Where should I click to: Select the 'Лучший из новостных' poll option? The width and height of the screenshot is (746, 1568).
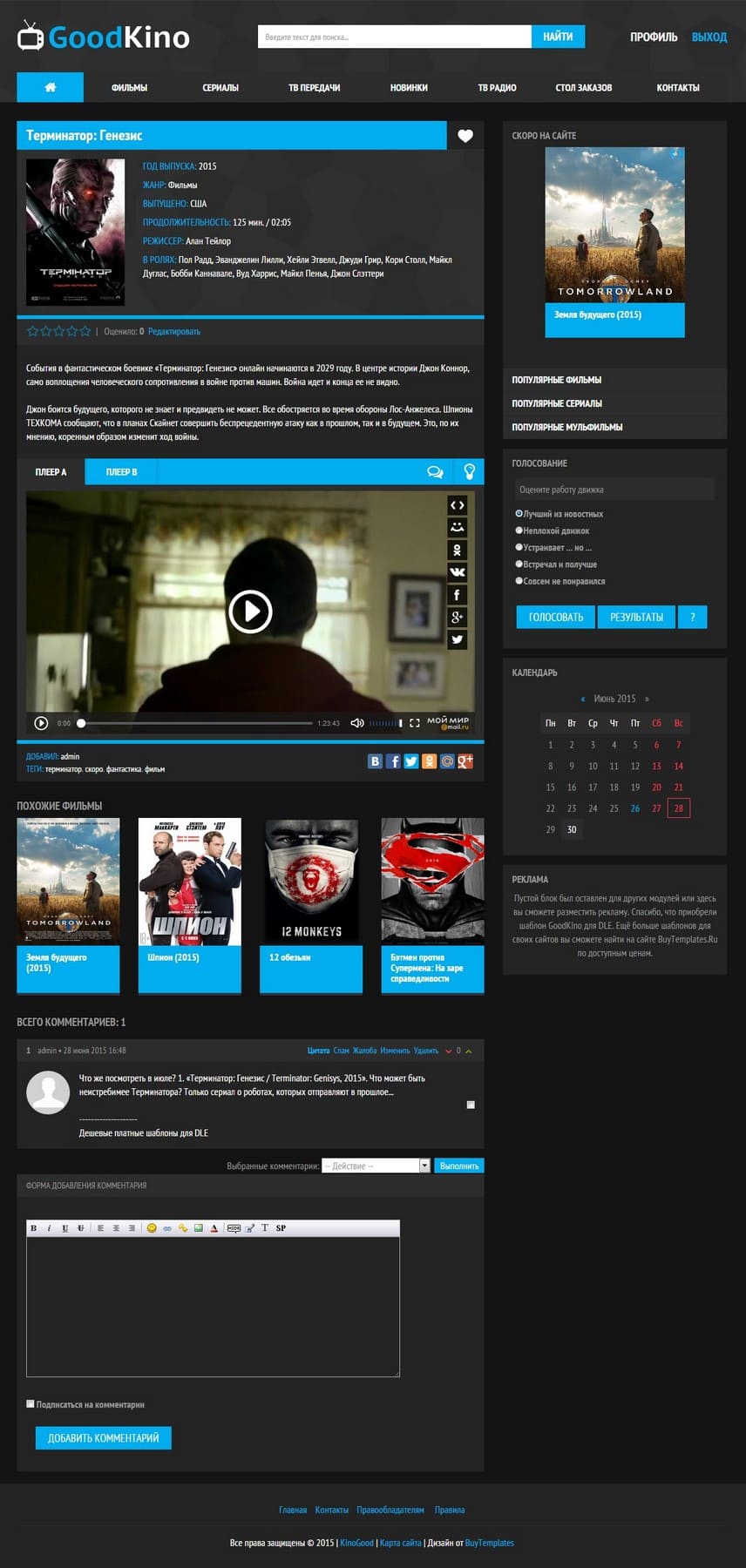click(x=519, y=514)
